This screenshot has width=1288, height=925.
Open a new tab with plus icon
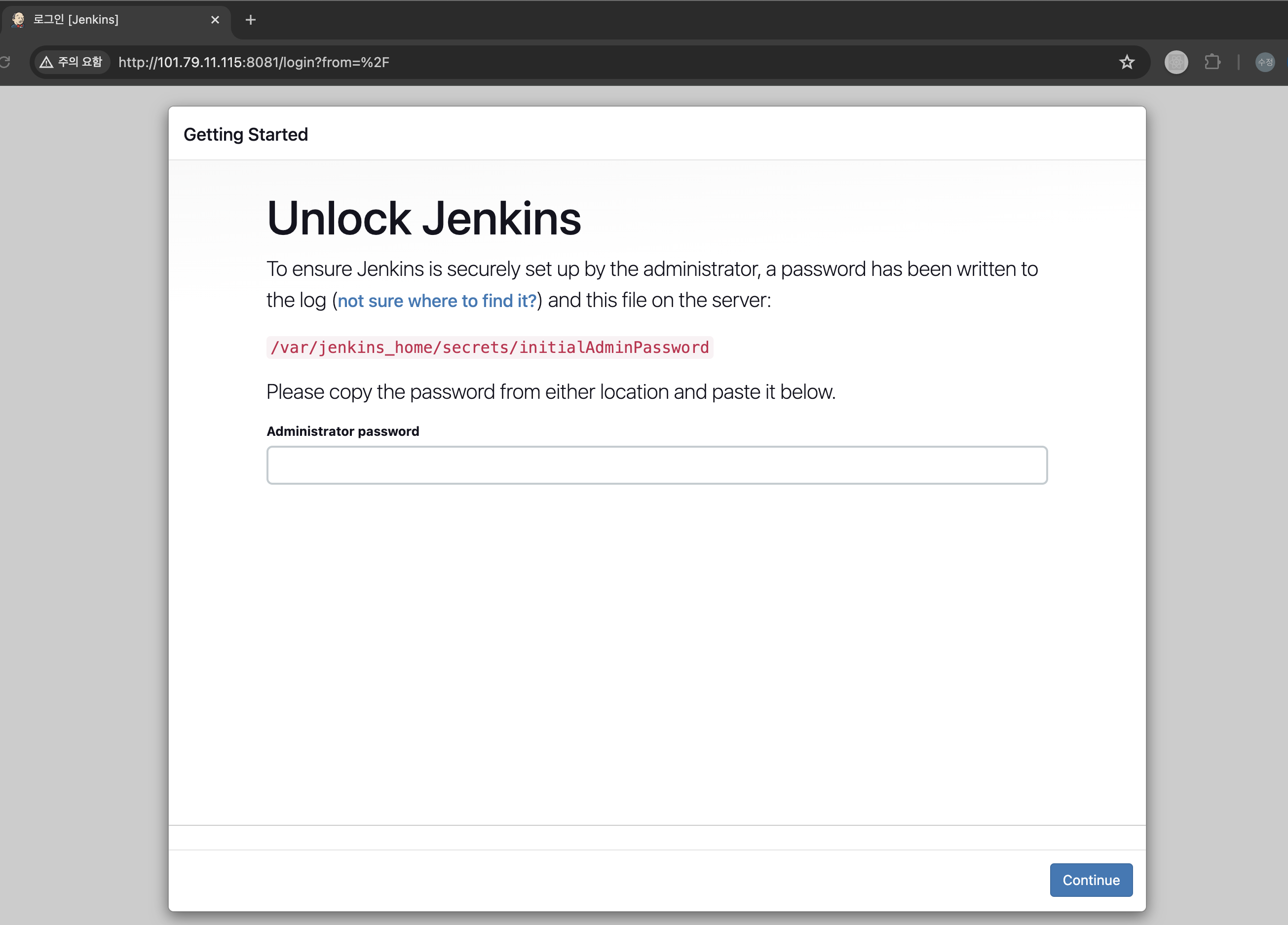tap(251, 20)
